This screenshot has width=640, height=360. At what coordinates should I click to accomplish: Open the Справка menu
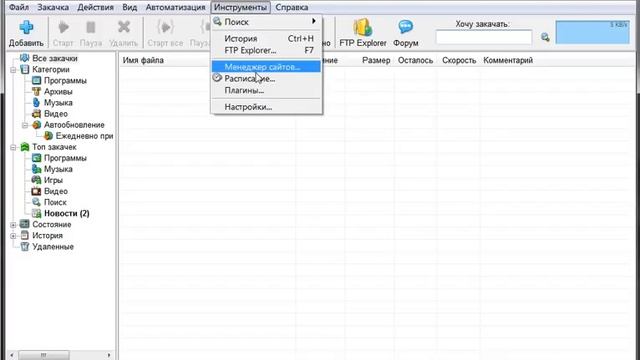pos(291,7)
